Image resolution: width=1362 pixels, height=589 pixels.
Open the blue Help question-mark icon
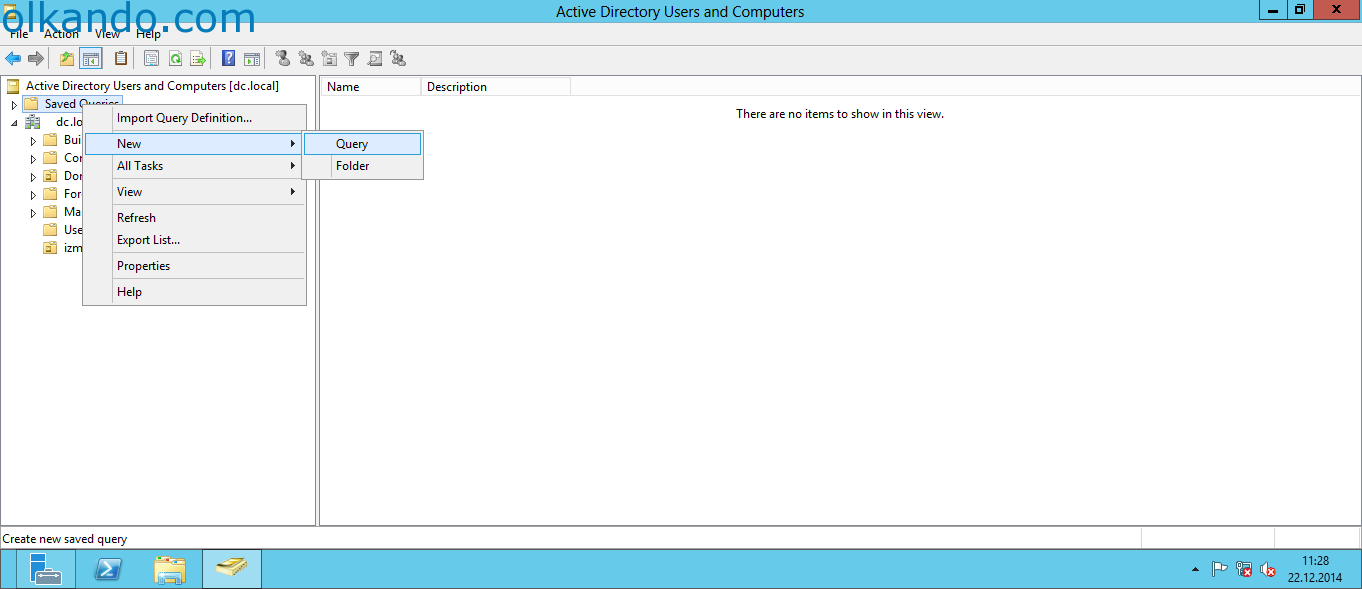tap(228, 59)
